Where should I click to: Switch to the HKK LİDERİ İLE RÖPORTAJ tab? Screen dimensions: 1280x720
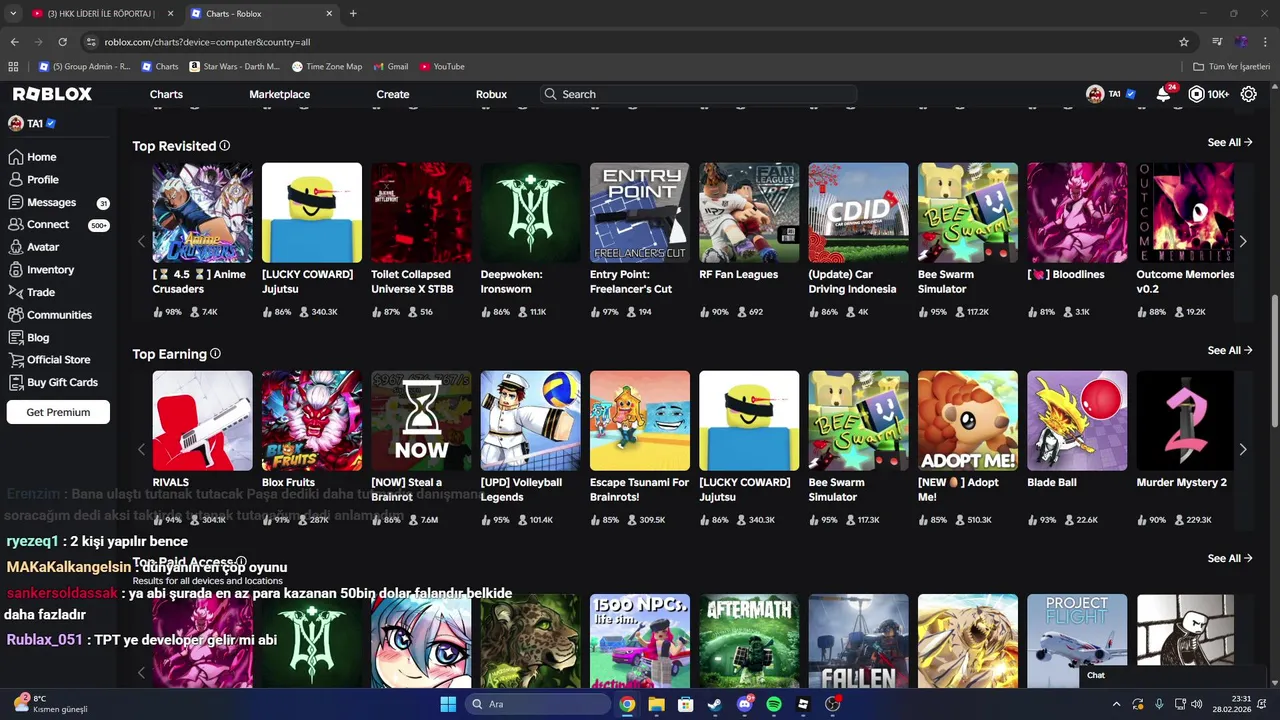pyautogui.click(x=103, y=14)
